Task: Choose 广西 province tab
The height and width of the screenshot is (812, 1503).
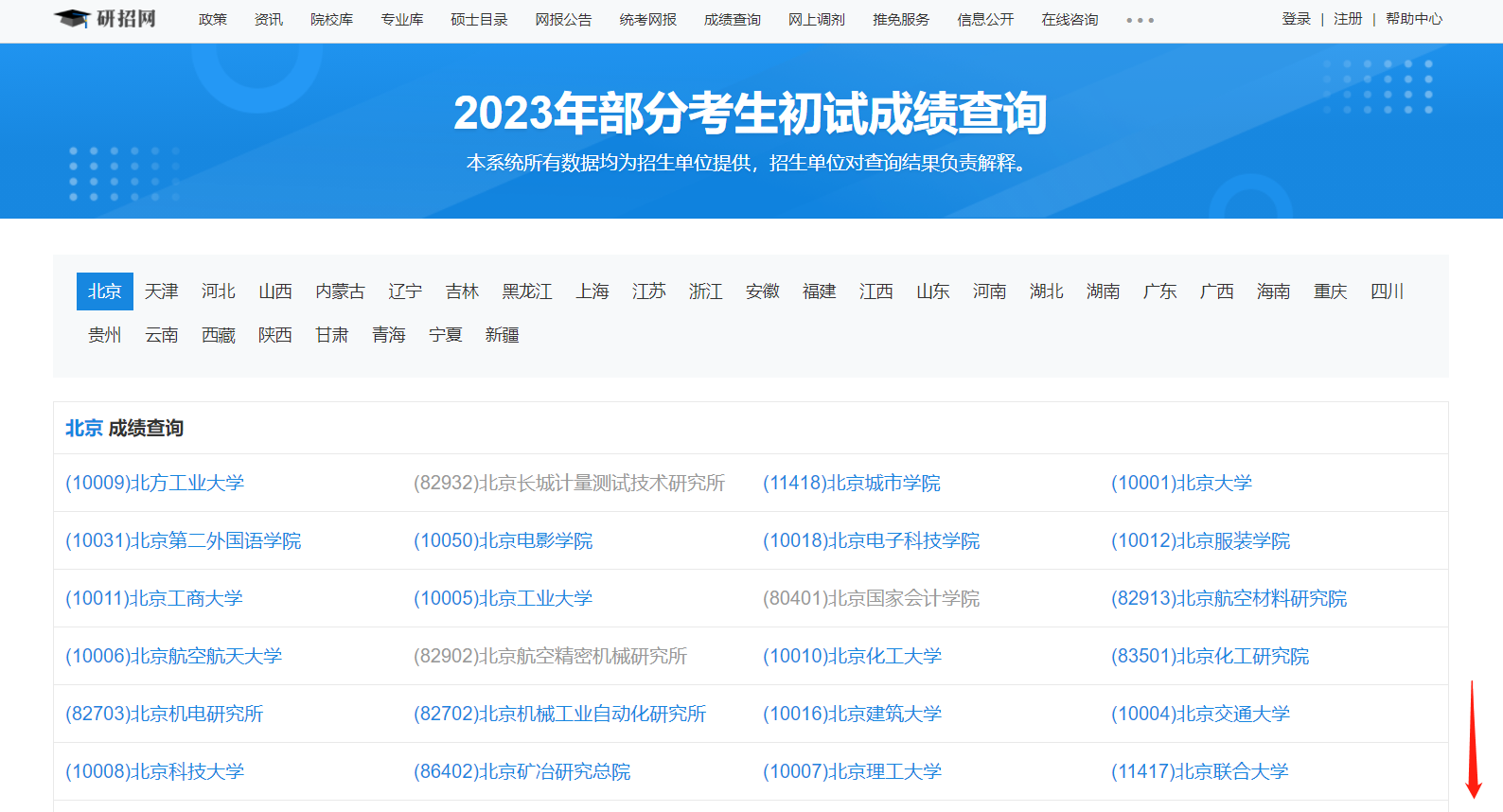Action: (1217, 291)
